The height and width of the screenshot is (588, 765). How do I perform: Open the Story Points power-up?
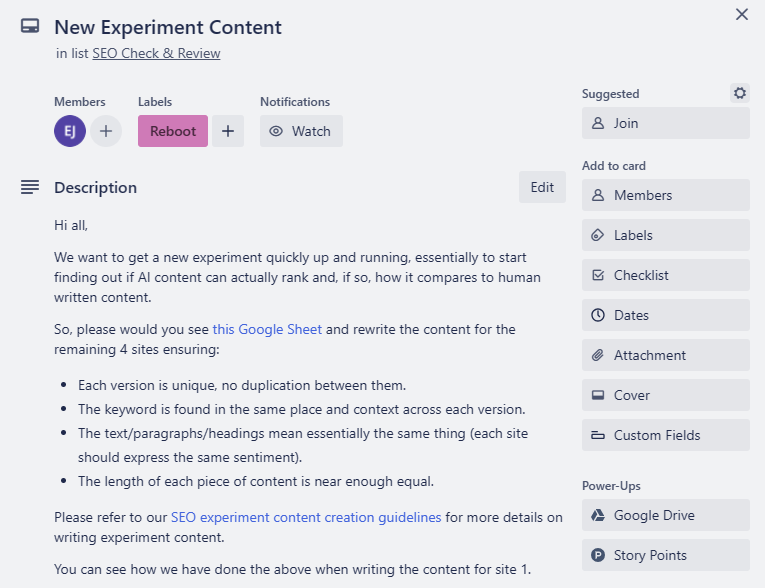[x=665, y=555]
